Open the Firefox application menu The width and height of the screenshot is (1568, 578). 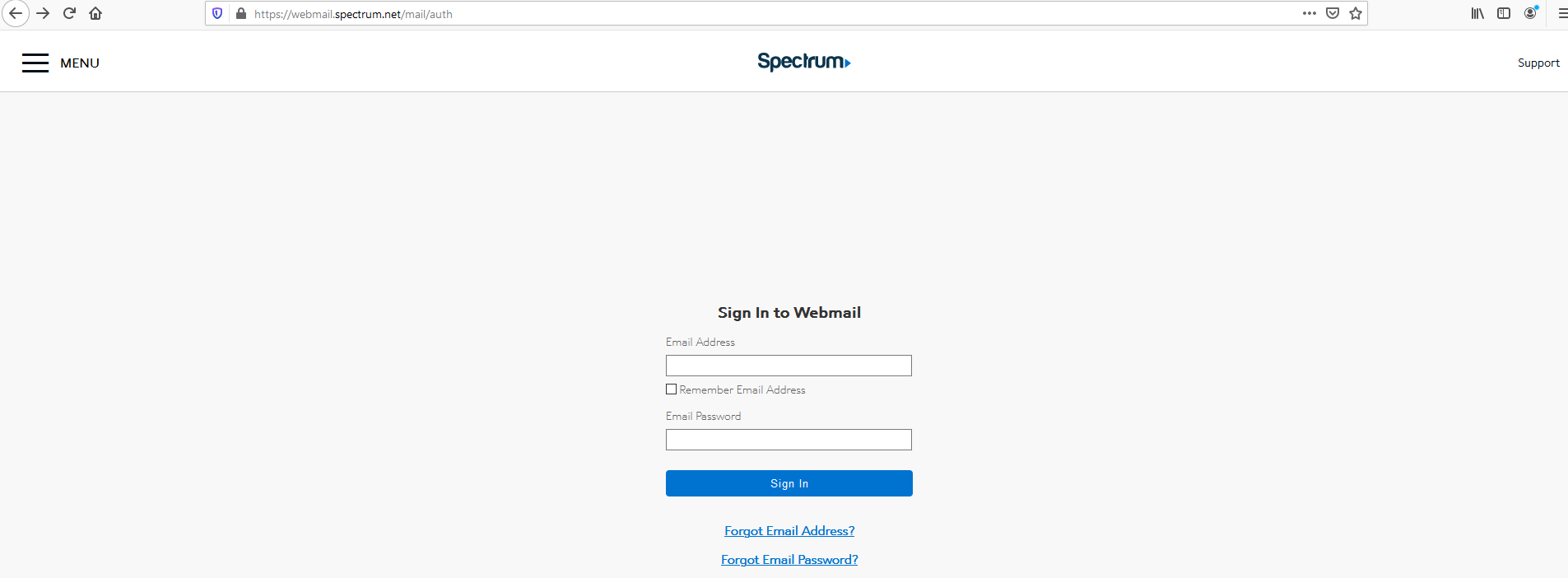pos(1561,13)
